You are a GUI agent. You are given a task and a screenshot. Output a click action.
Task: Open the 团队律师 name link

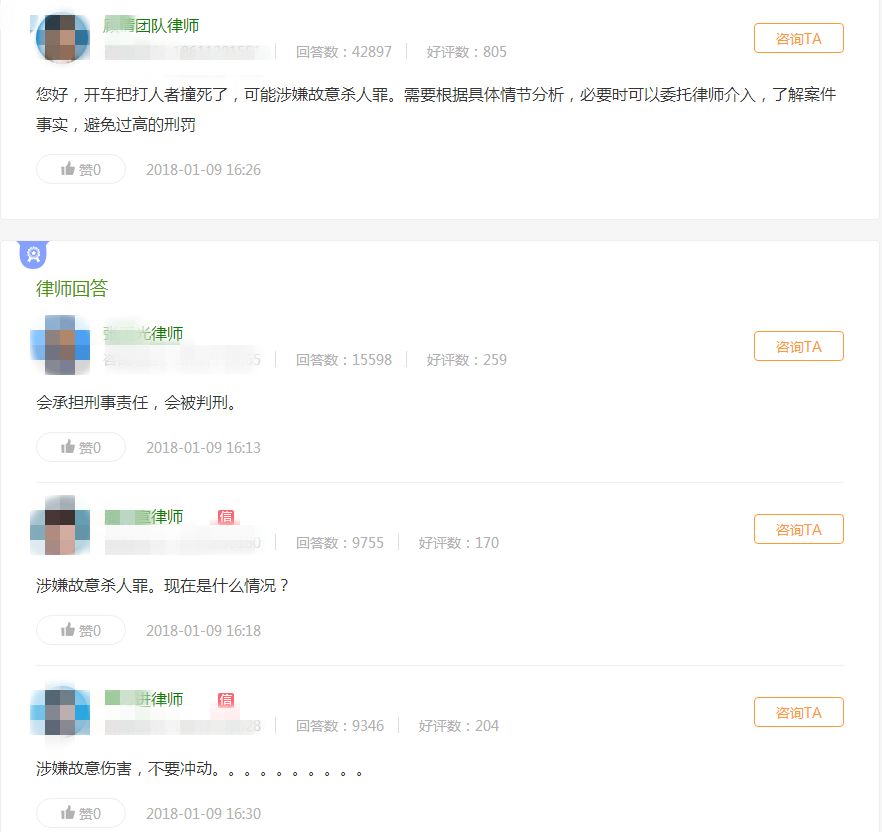[x=152, y=25]
